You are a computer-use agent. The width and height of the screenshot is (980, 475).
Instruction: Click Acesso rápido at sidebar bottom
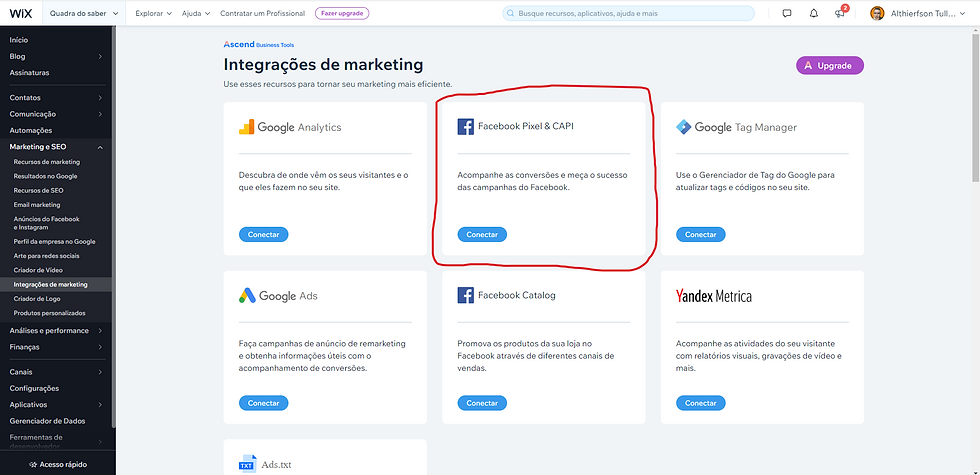58,464
